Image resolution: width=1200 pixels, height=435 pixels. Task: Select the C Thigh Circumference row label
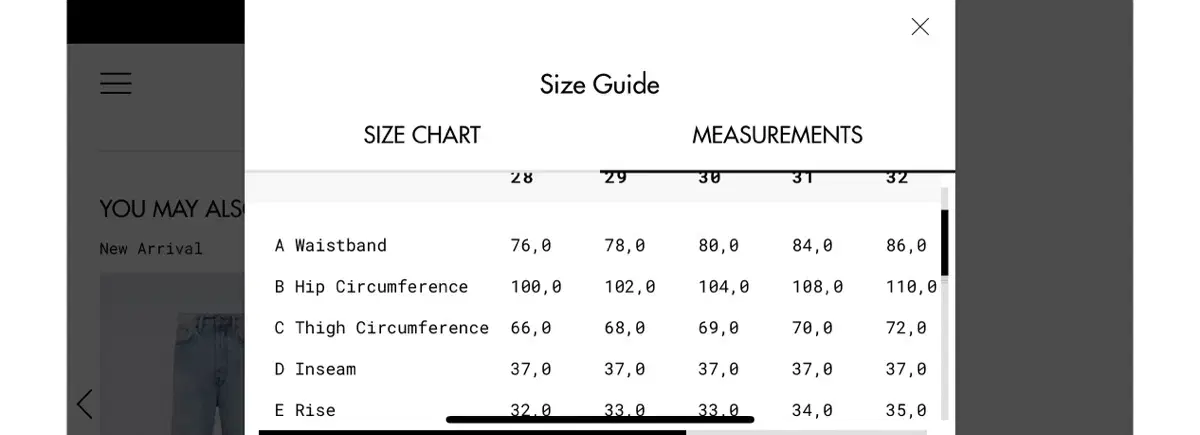click(x=382, y=328)
